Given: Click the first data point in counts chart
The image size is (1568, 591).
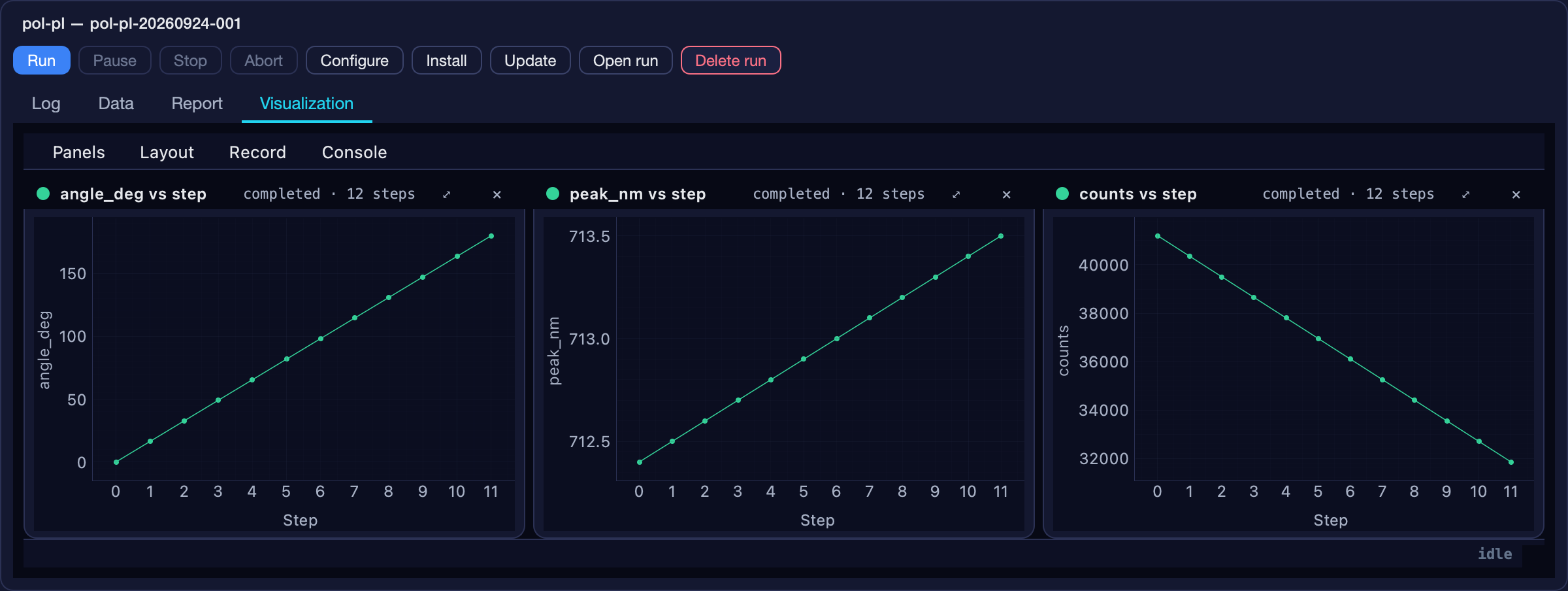Looking at the screenshot, I should [x=1158, y=236].
